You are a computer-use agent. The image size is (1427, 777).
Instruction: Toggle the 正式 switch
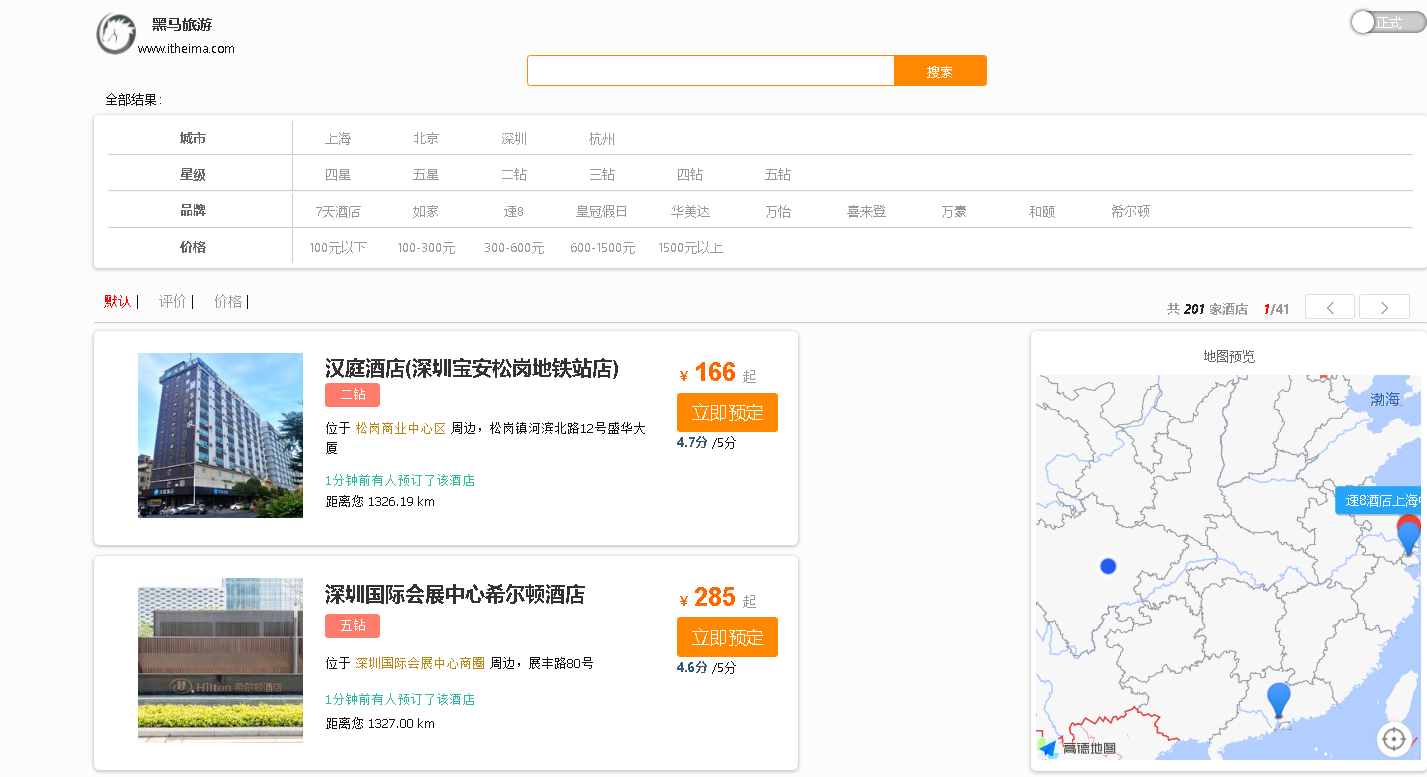1387,22
